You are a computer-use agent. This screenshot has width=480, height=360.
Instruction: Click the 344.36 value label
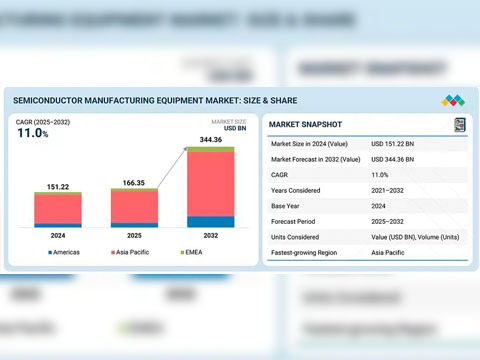coord(211,140)
